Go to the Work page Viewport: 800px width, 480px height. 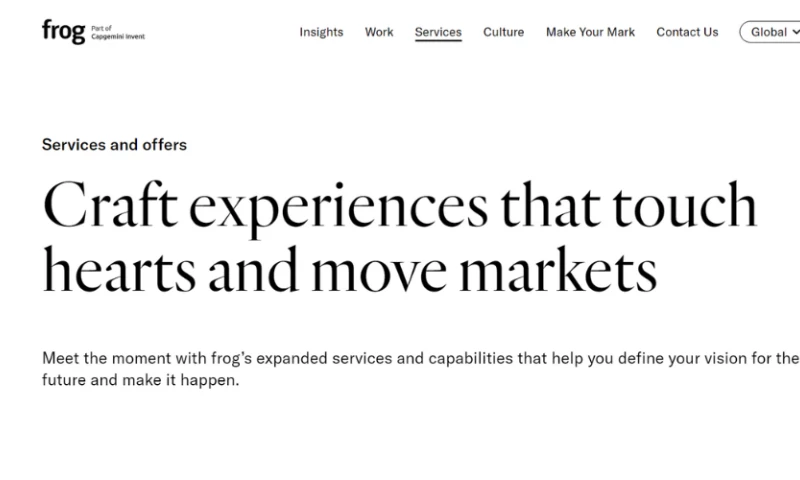pos(379,32)
